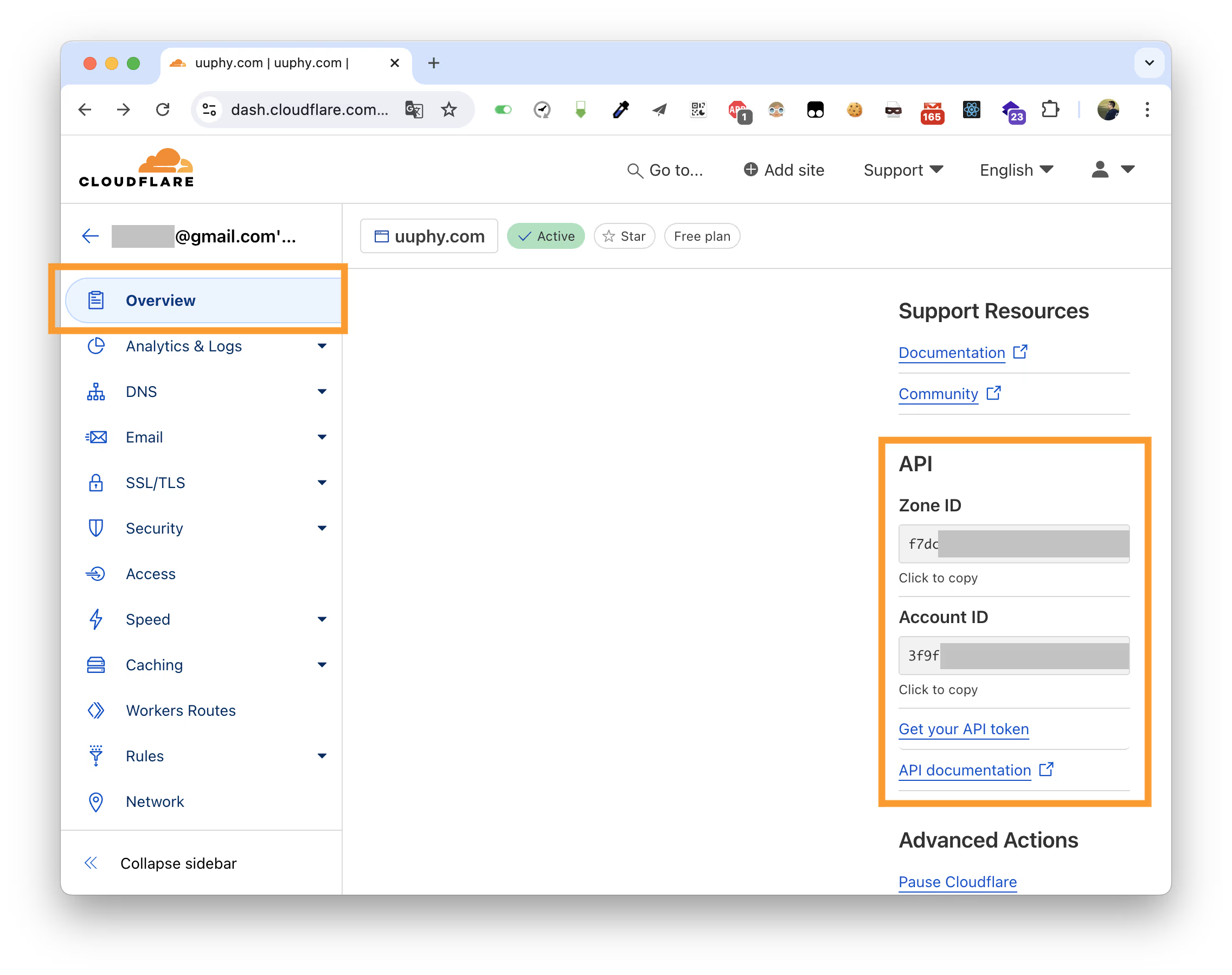Click the Speed lightning icon
This screenshot has height=975, width=1232.
coord(96,619)
